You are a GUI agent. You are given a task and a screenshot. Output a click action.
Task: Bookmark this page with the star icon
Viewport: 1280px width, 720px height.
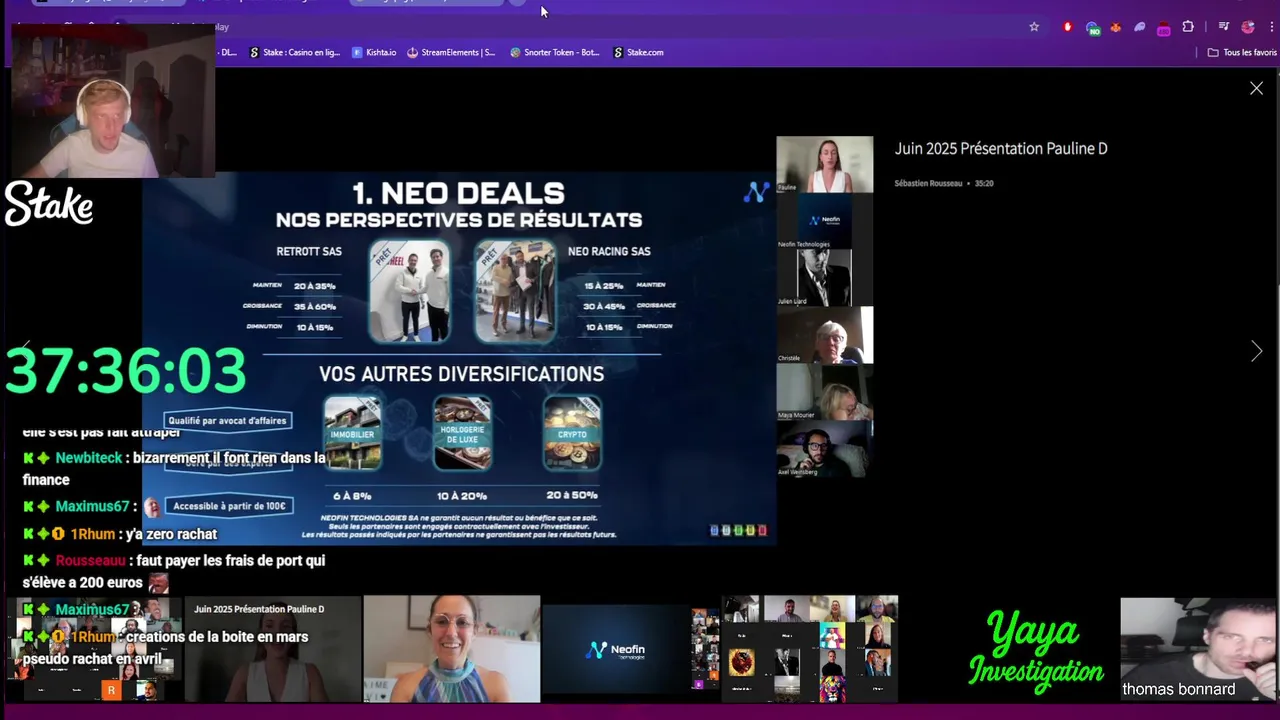click(x=1034, y=27)
